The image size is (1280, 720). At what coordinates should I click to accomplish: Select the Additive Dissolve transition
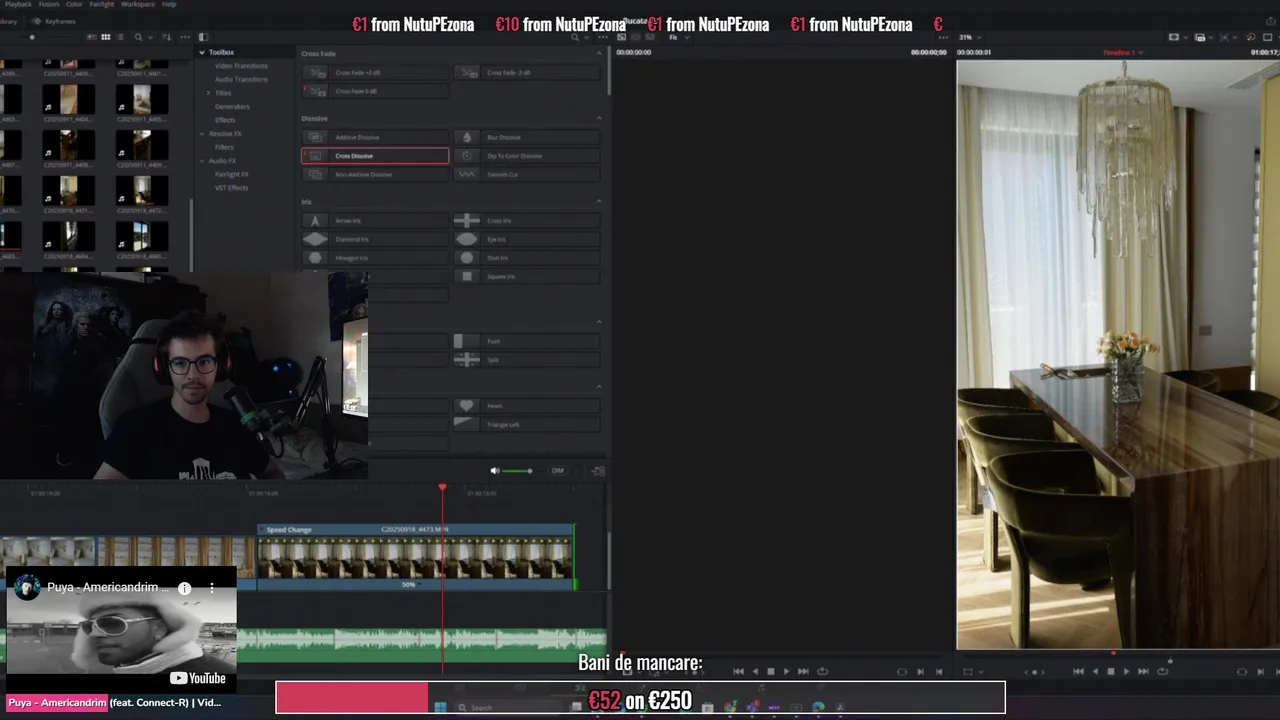click(x=375, y=137)
